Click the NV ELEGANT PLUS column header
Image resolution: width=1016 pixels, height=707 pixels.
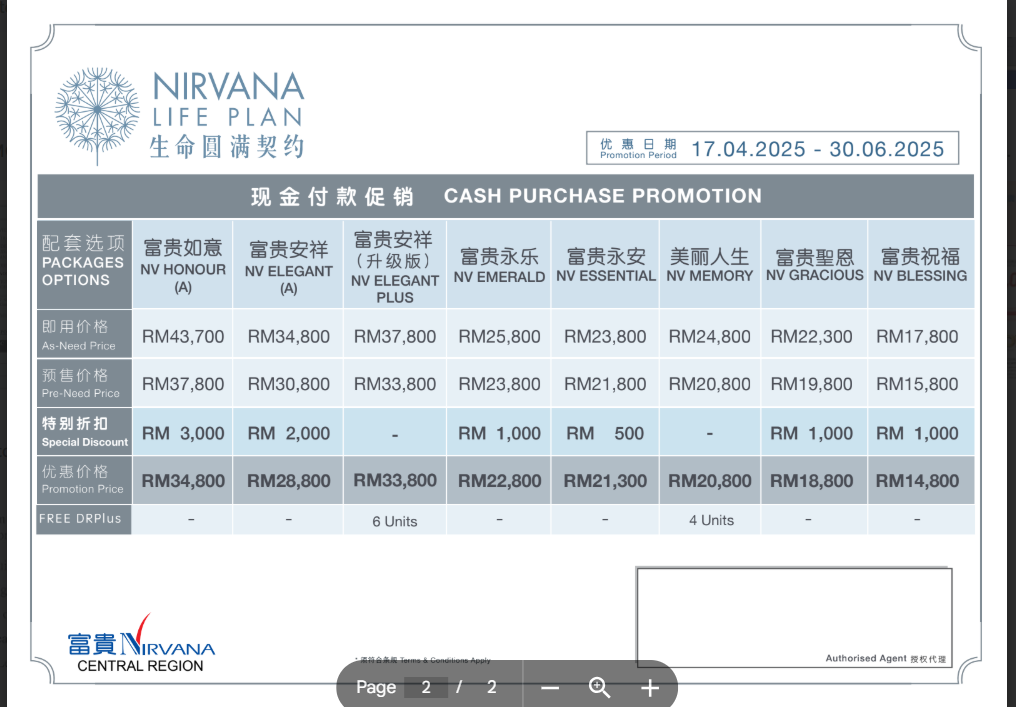(x=395, y=265)
